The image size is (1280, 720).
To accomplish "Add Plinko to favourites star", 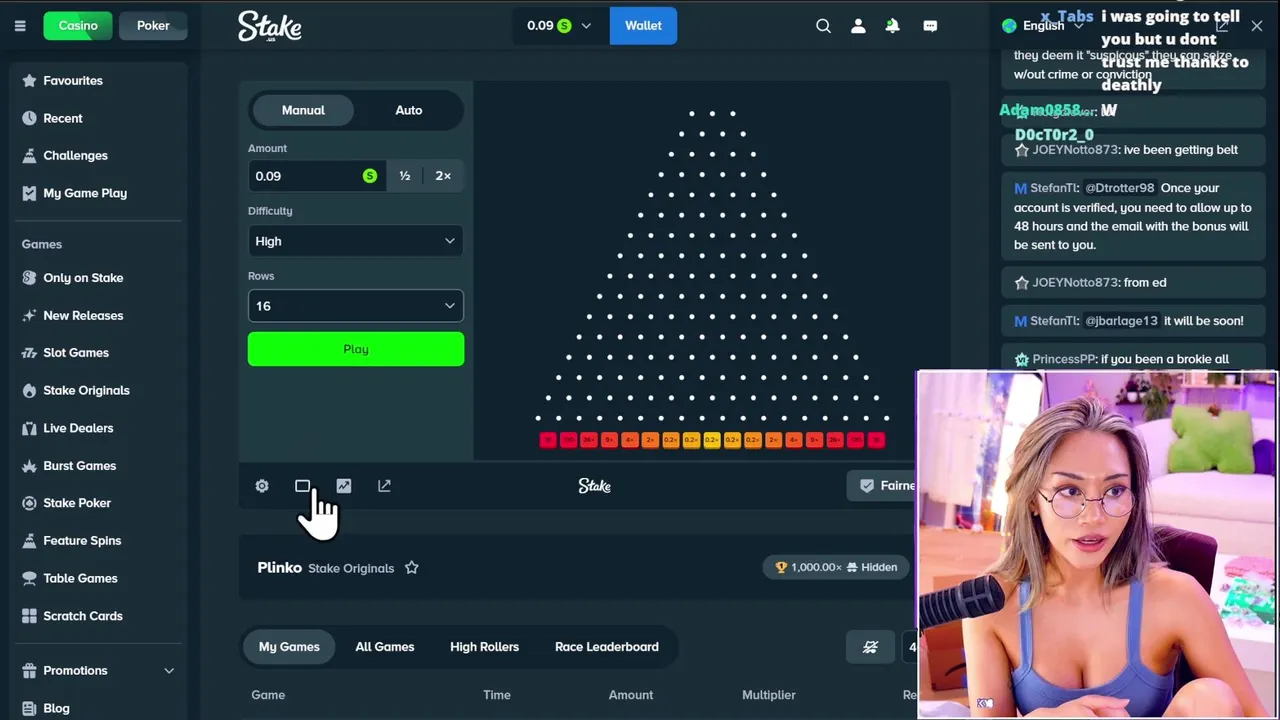I will [x=412, y=568].
